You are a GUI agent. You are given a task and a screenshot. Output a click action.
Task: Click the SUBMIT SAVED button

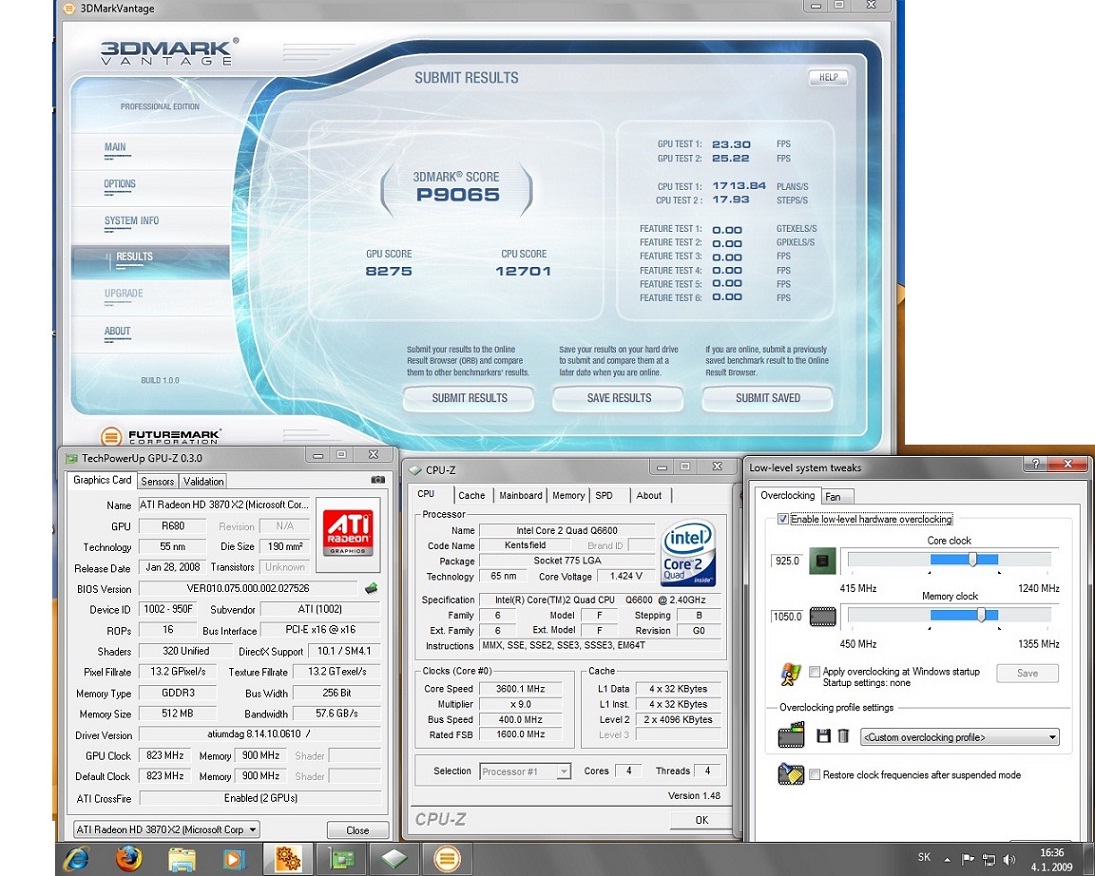click(x=767, y=398)
